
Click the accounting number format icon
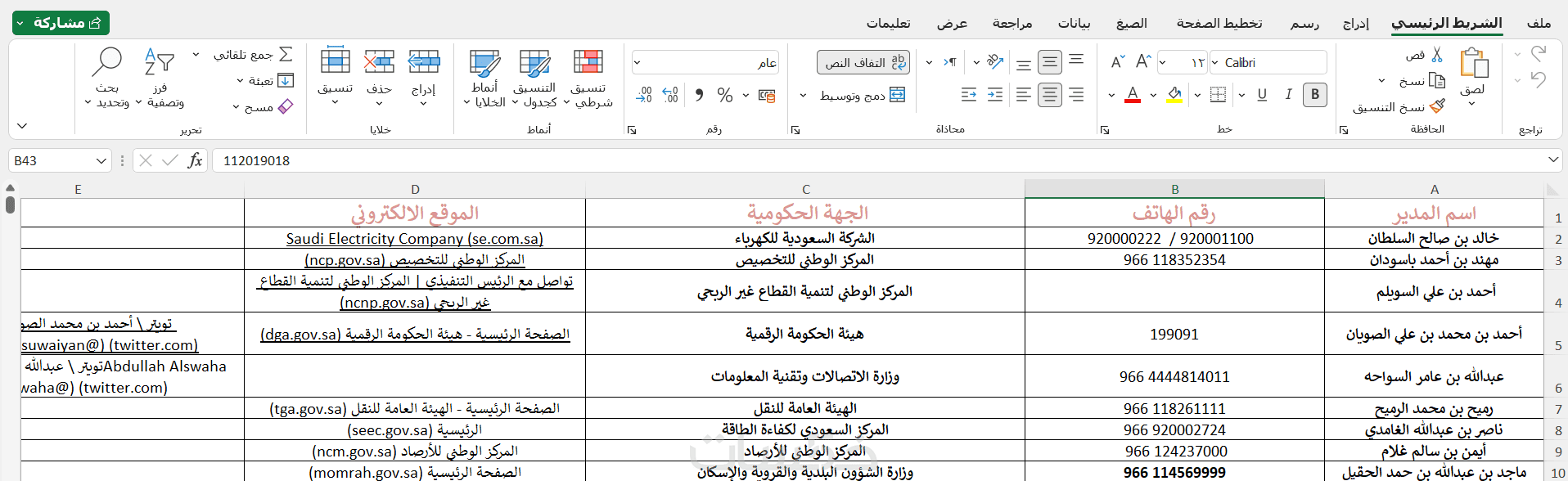click(767, 96)
